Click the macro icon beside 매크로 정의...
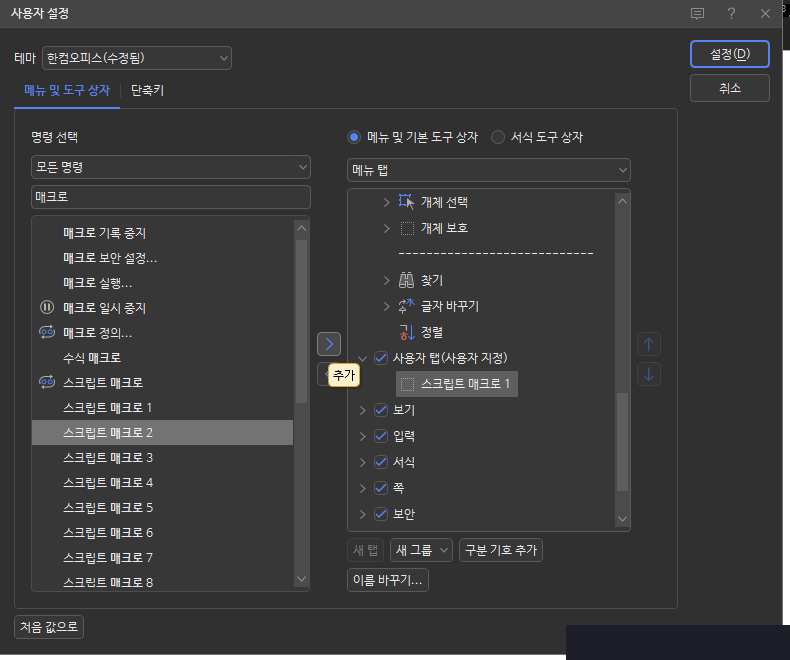Viewport: 790px width, 660px height. pos(47,333)
